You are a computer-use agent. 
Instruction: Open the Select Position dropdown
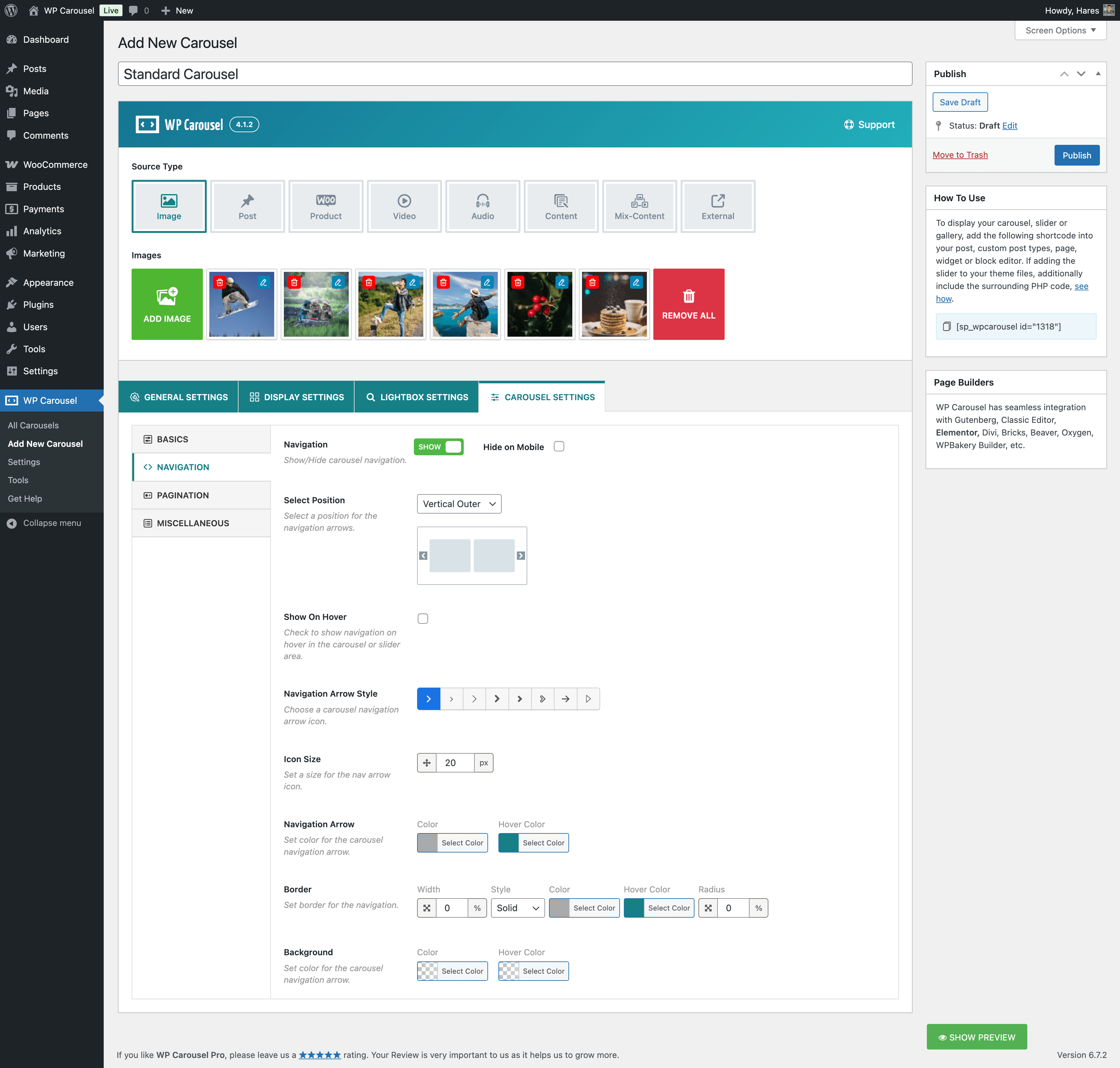(x=459, y=504)
